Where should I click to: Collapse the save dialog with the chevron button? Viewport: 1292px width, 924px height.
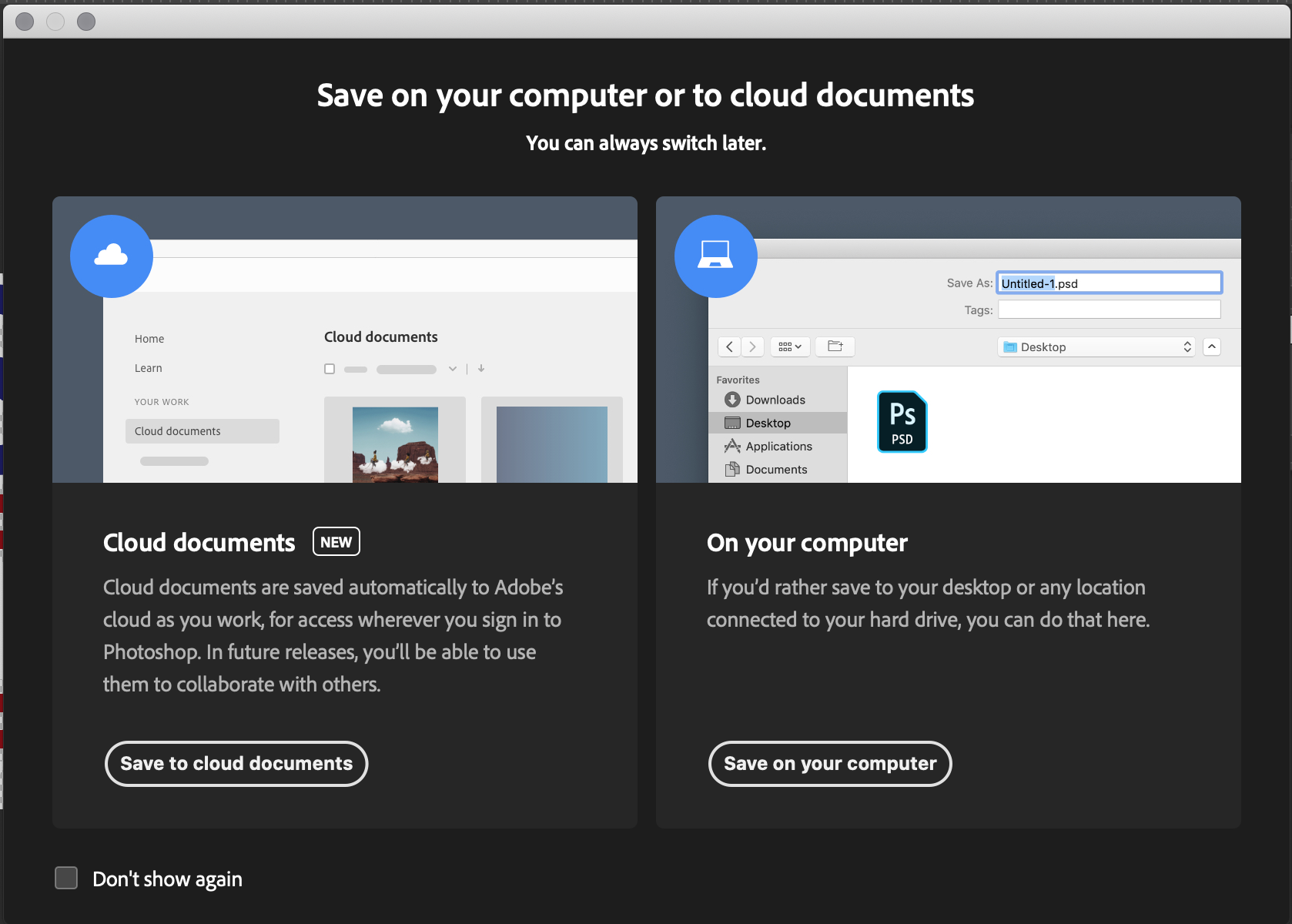(x=1212, y=346)
